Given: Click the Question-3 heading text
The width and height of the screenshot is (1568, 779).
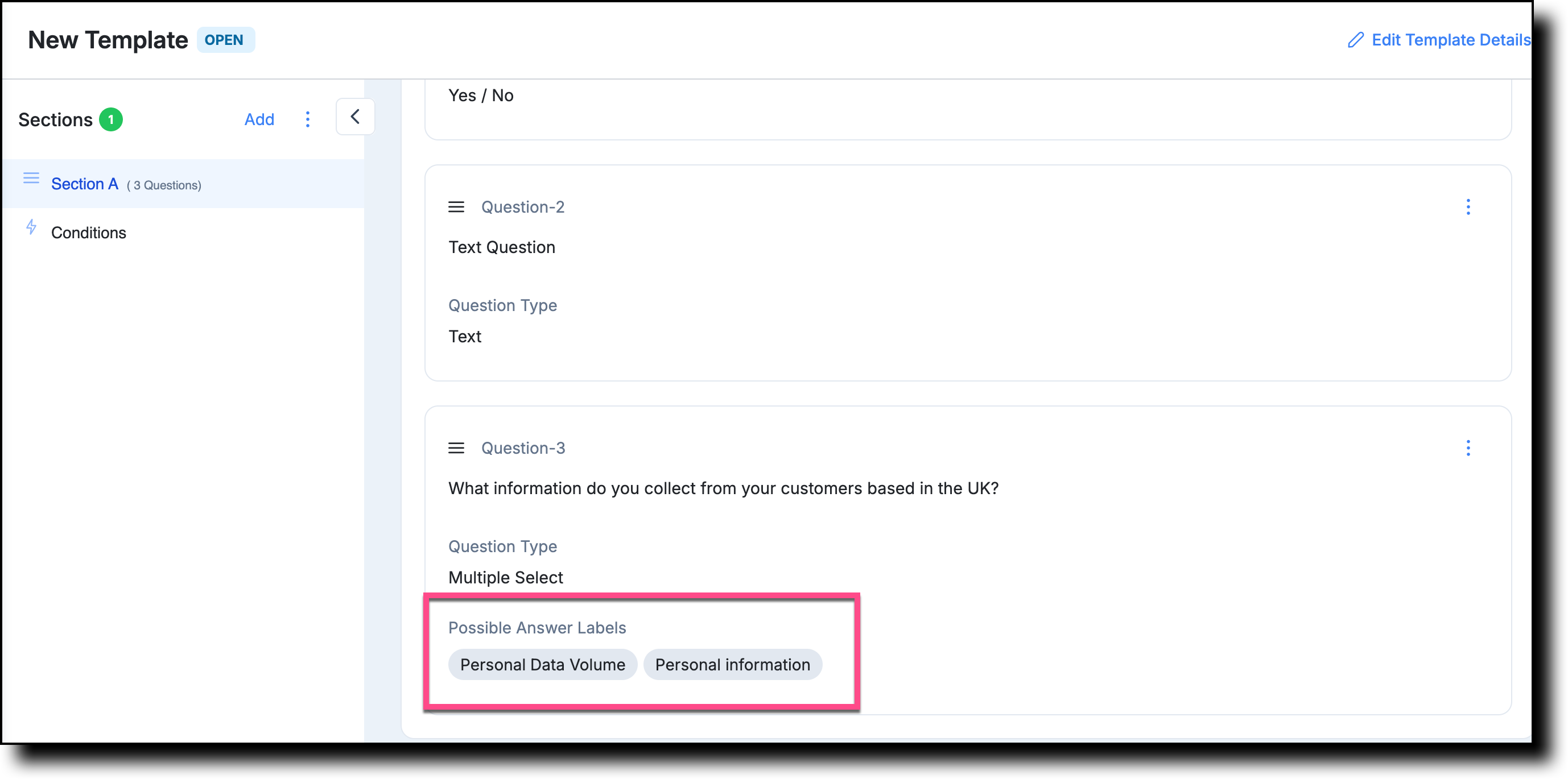Looking at the screenshot, I should (523, 447).
